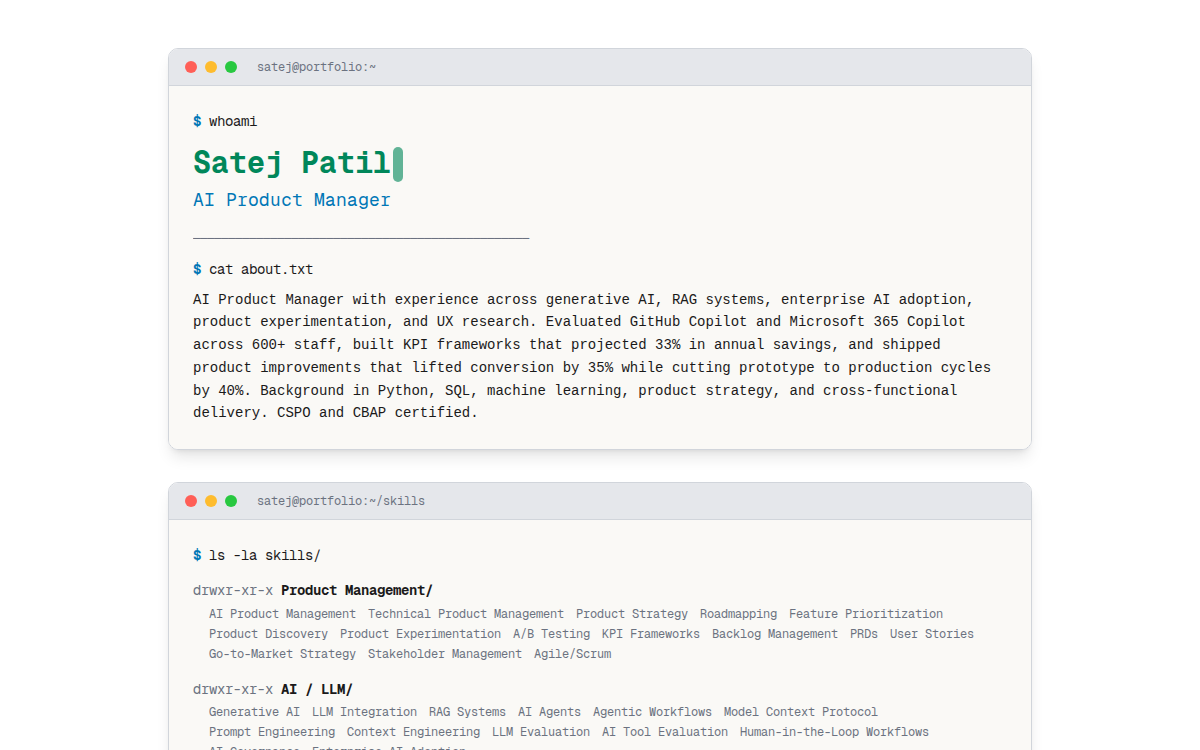Select the "satej@portfolio:~/skills" title bar text
The width and height of the screenshot is (1200, 750).
(x=341, y=501)
